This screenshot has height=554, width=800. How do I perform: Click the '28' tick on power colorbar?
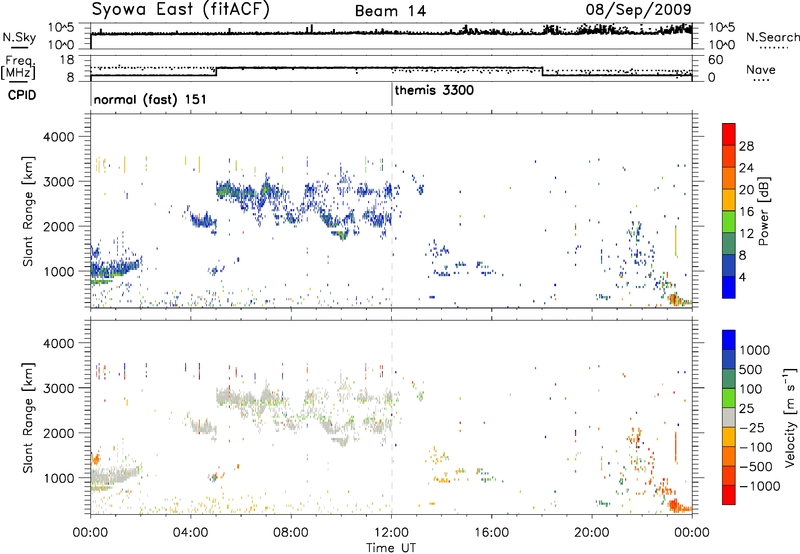point(746,146)
